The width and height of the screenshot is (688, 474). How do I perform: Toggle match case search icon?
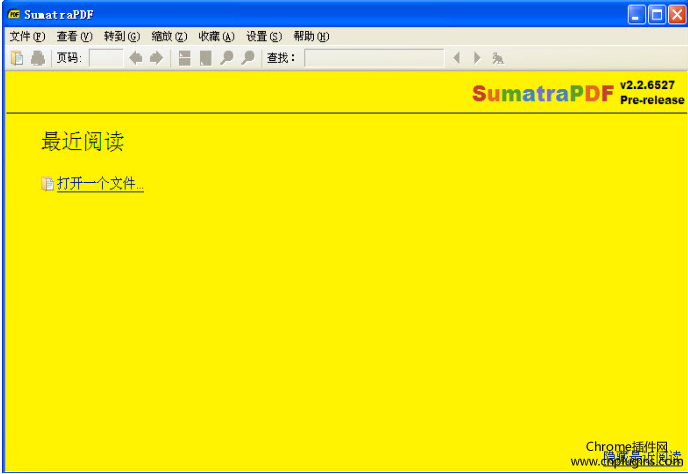498,58
